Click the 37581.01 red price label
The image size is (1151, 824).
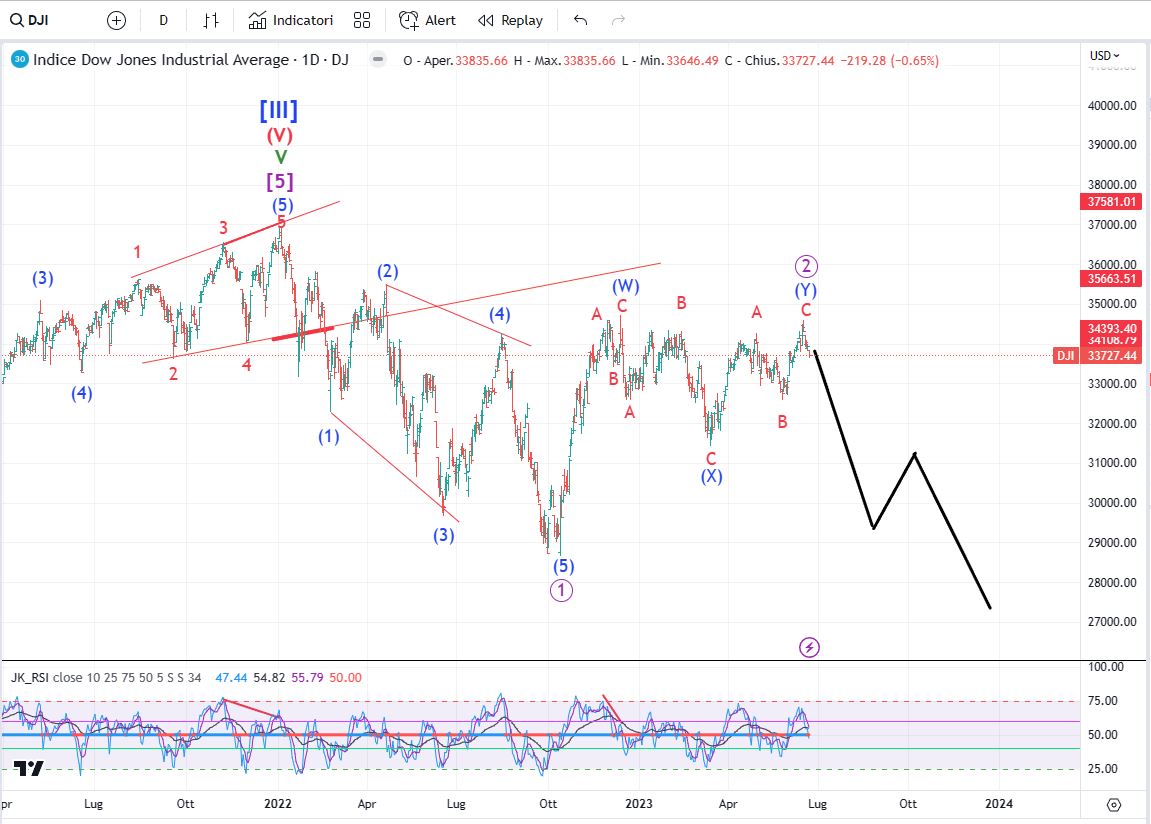[x=1111, y=202]
